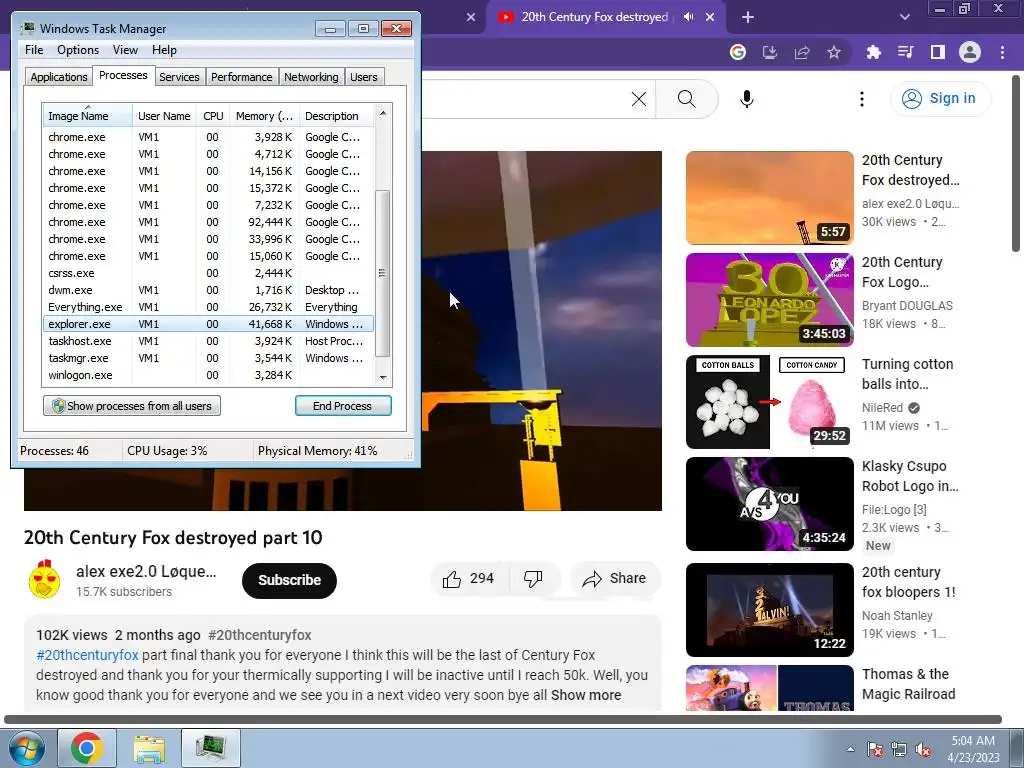Click the YouTube search magnifier button
This screenshot has height=768, width=1024.
[686, 99]
